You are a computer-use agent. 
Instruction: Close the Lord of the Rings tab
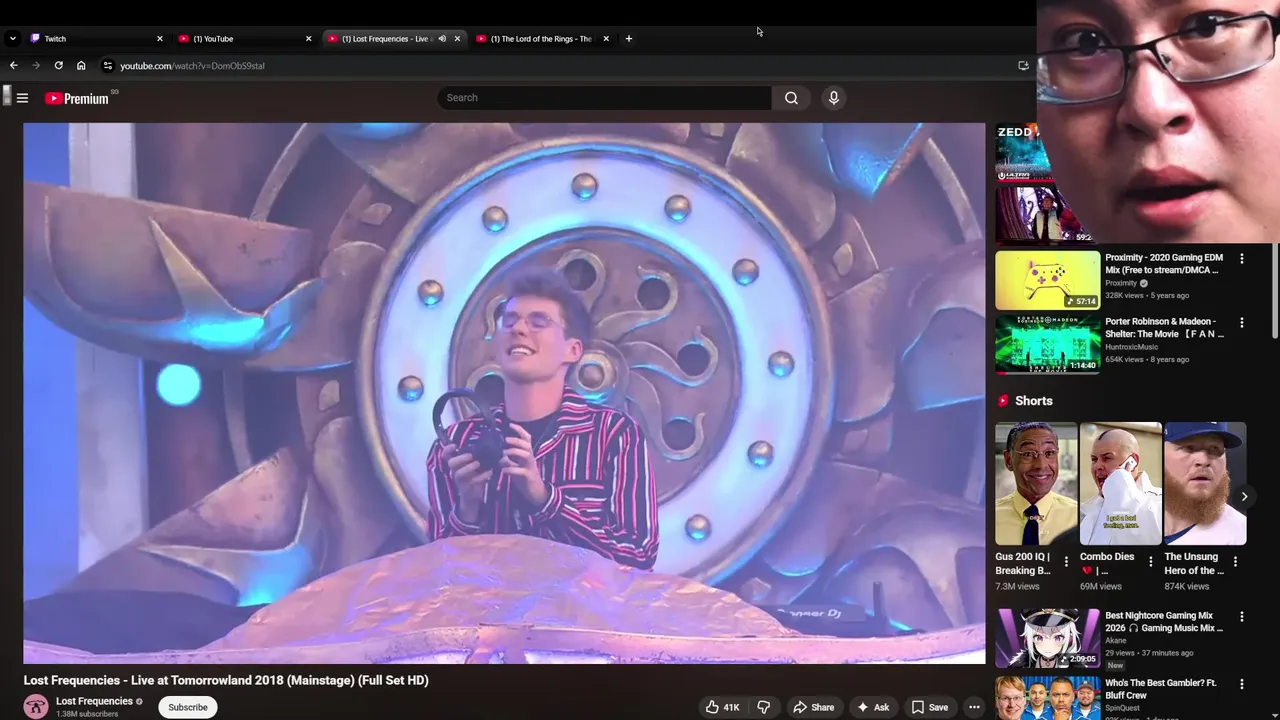[x=606, y=39]
